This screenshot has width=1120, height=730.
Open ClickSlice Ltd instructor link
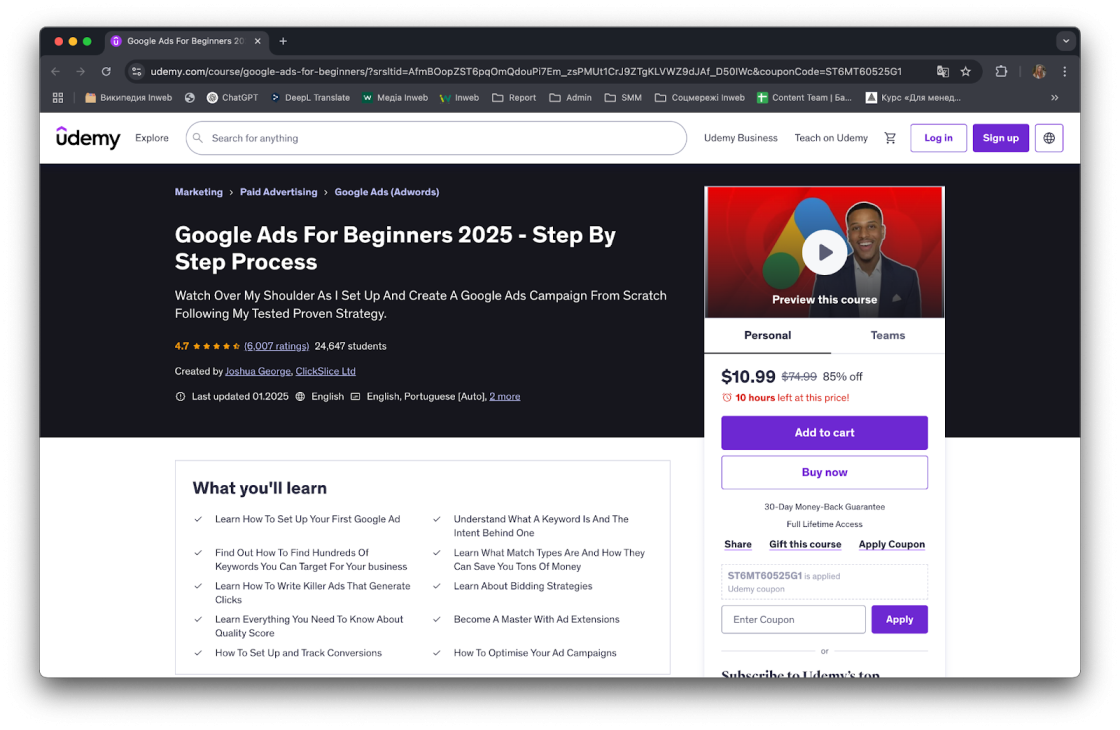[x=326, y=371]
